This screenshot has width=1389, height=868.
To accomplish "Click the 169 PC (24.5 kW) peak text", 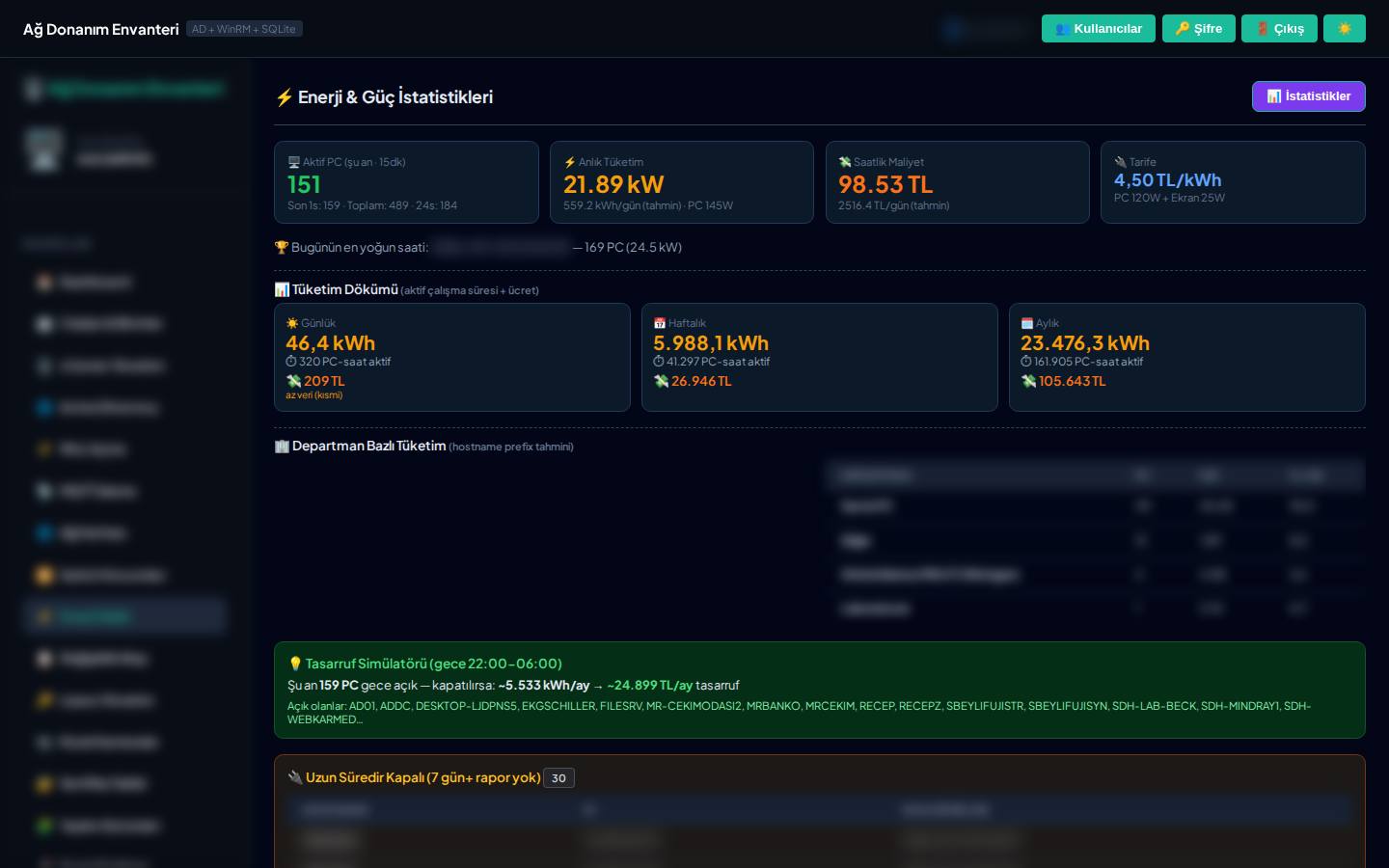I will pyautogui.click(x=633, y=247).
